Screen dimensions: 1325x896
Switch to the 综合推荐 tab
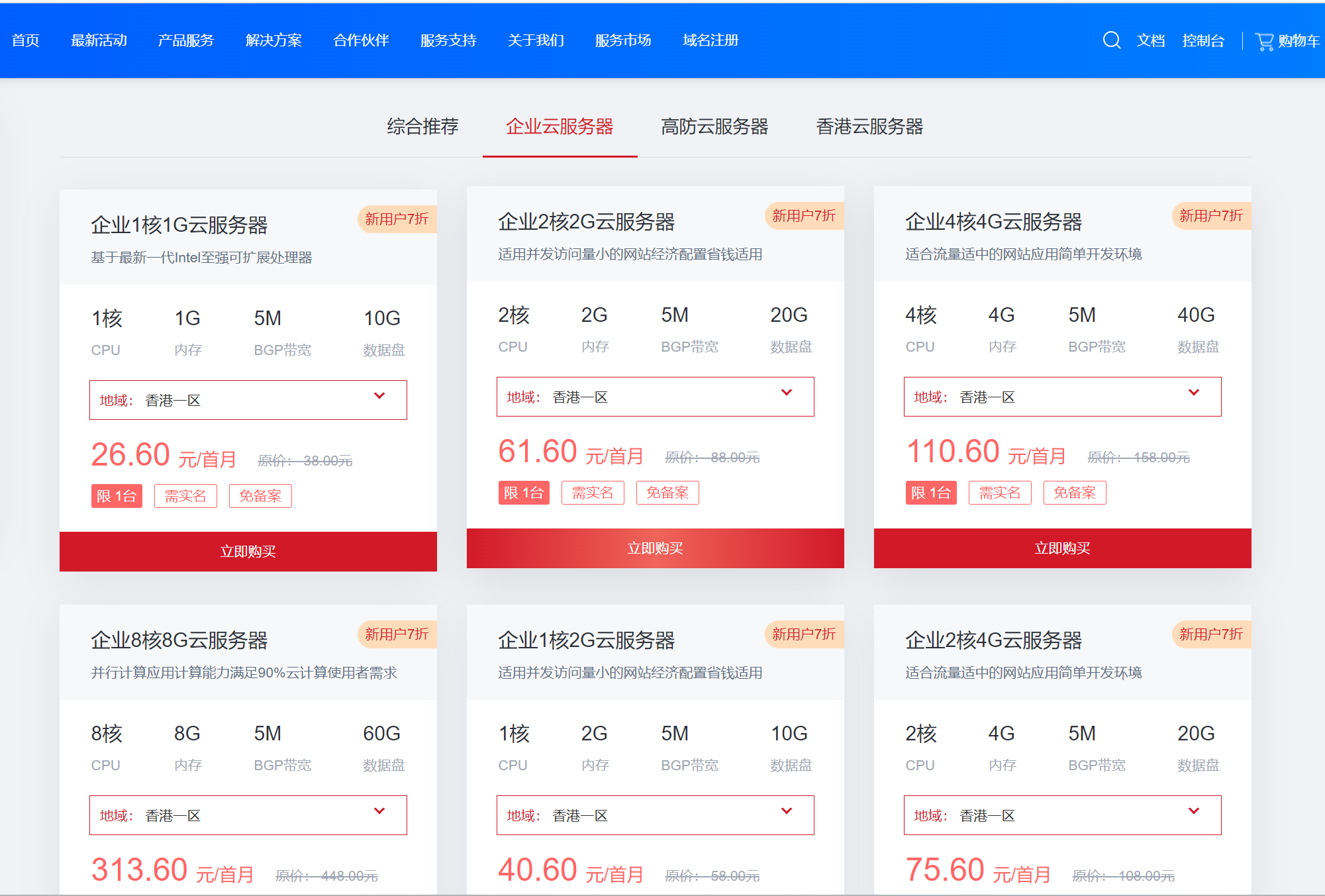tap(422, 126)
